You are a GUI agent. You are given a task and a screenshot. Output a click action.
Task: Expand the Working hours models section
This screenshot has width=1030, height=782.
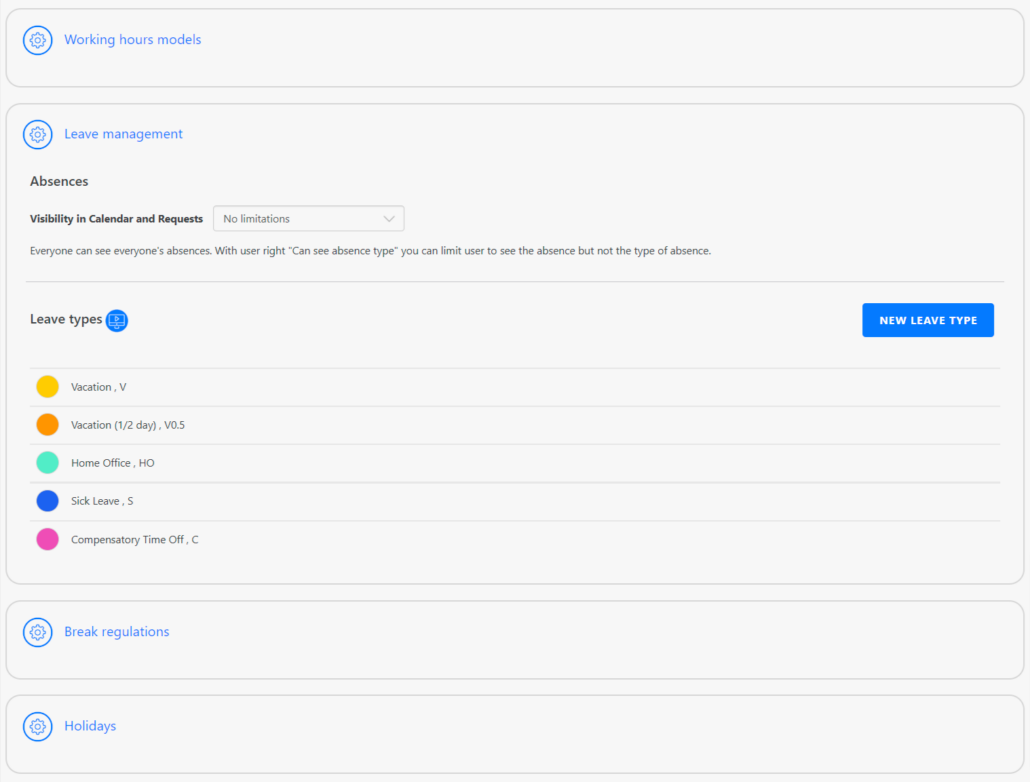132,40
